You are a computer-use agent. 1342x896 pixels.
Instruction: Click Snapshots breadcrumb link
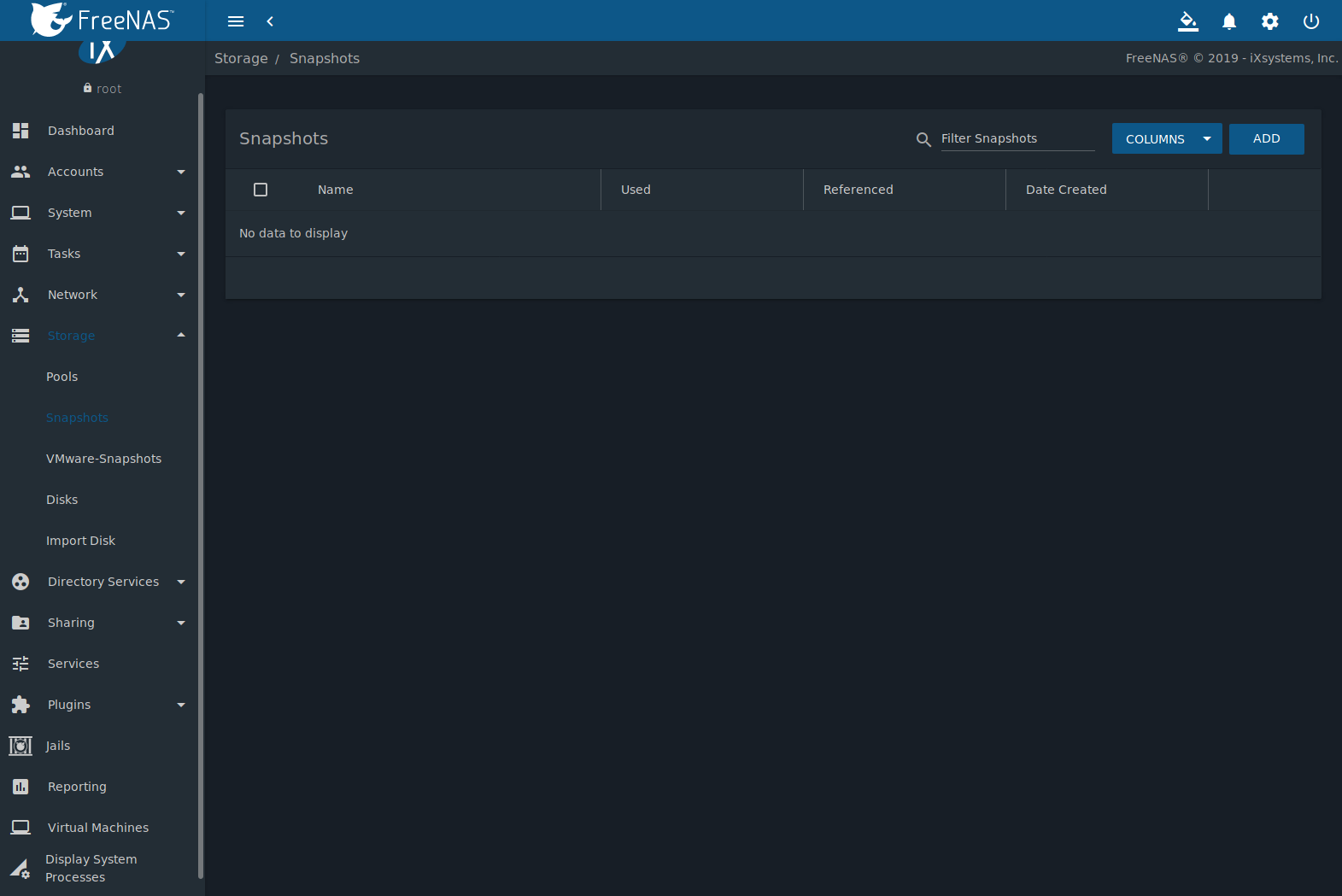coord(325,58)
